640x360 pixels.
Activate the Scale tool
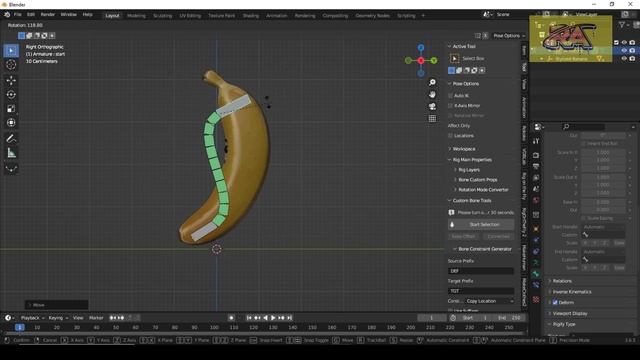(11, 109)
